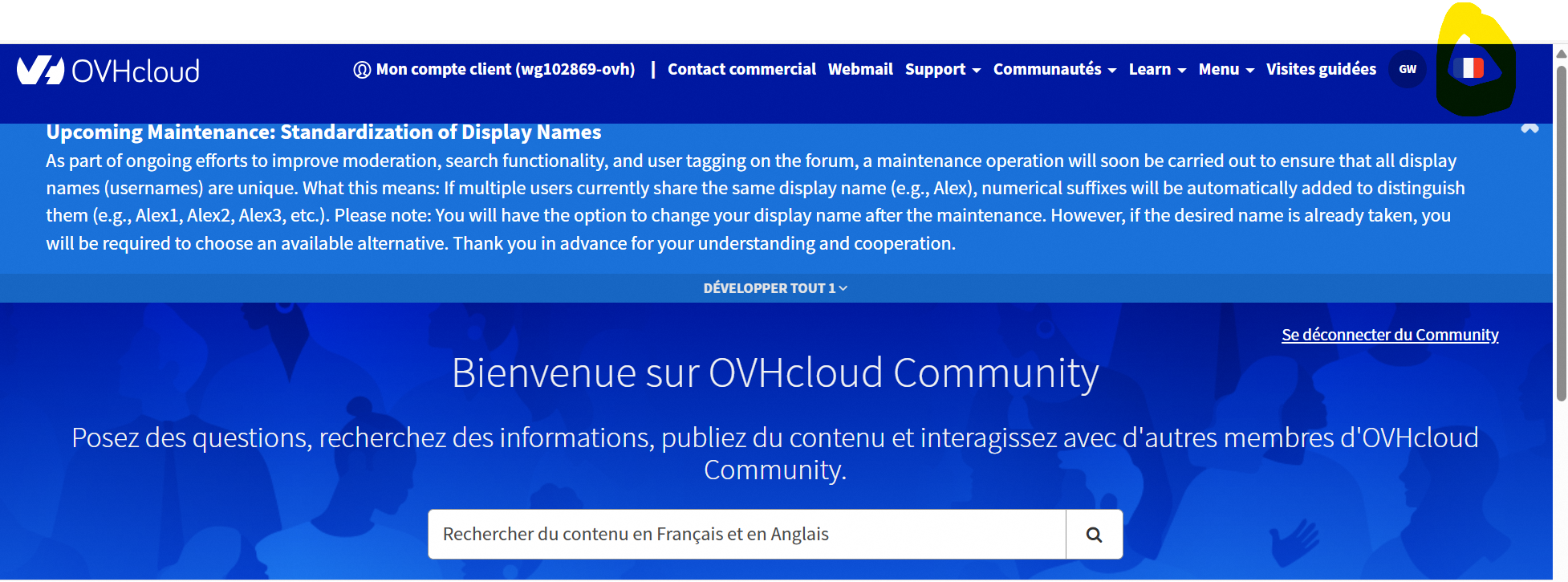Expand the Support dropdown menu
Image resolution: width=1568 pixels, height=582 pixels.
point(942,70)
